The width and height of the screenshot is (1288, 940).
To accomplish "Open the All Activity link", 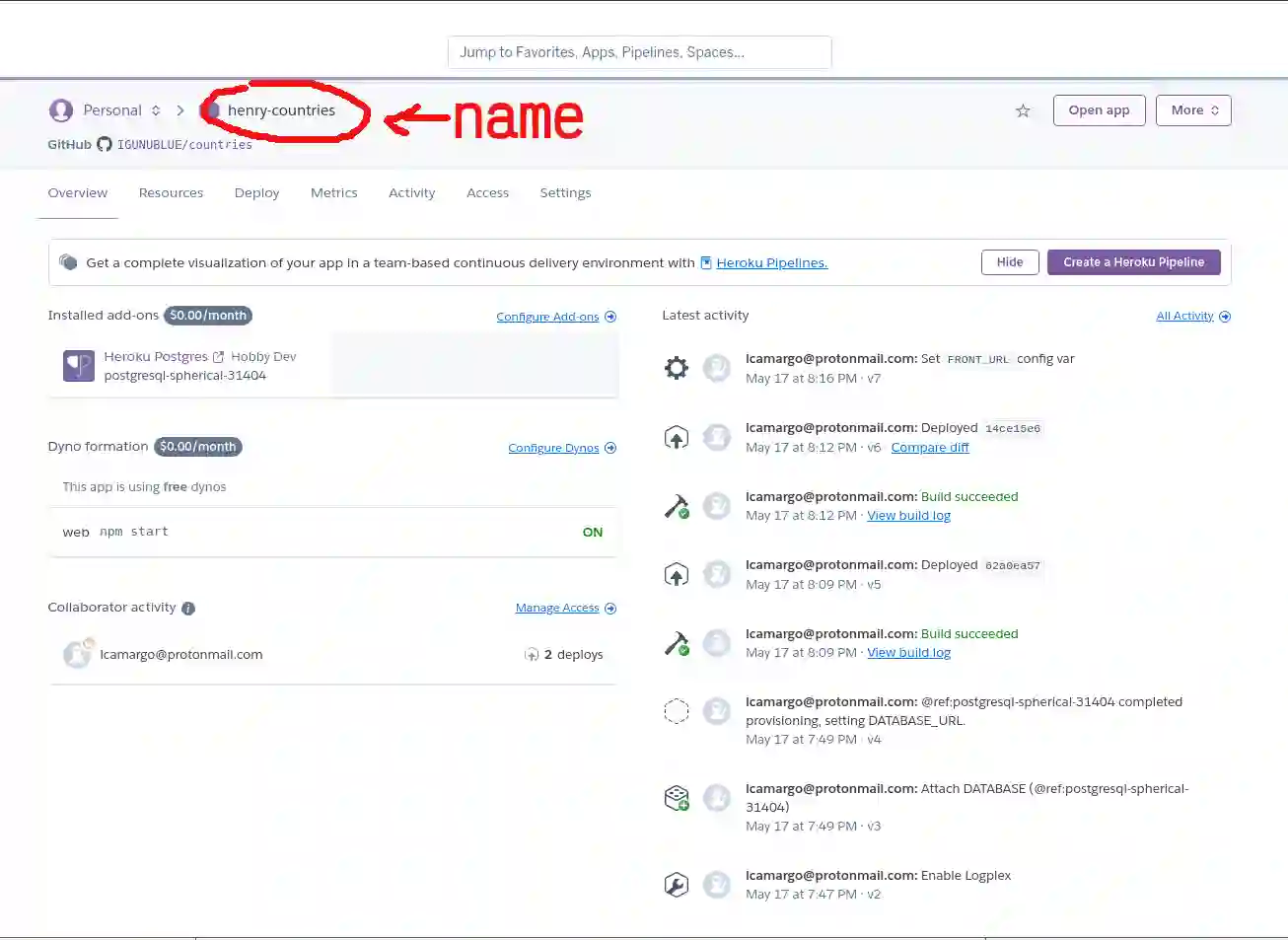I will coord(1185,317).
